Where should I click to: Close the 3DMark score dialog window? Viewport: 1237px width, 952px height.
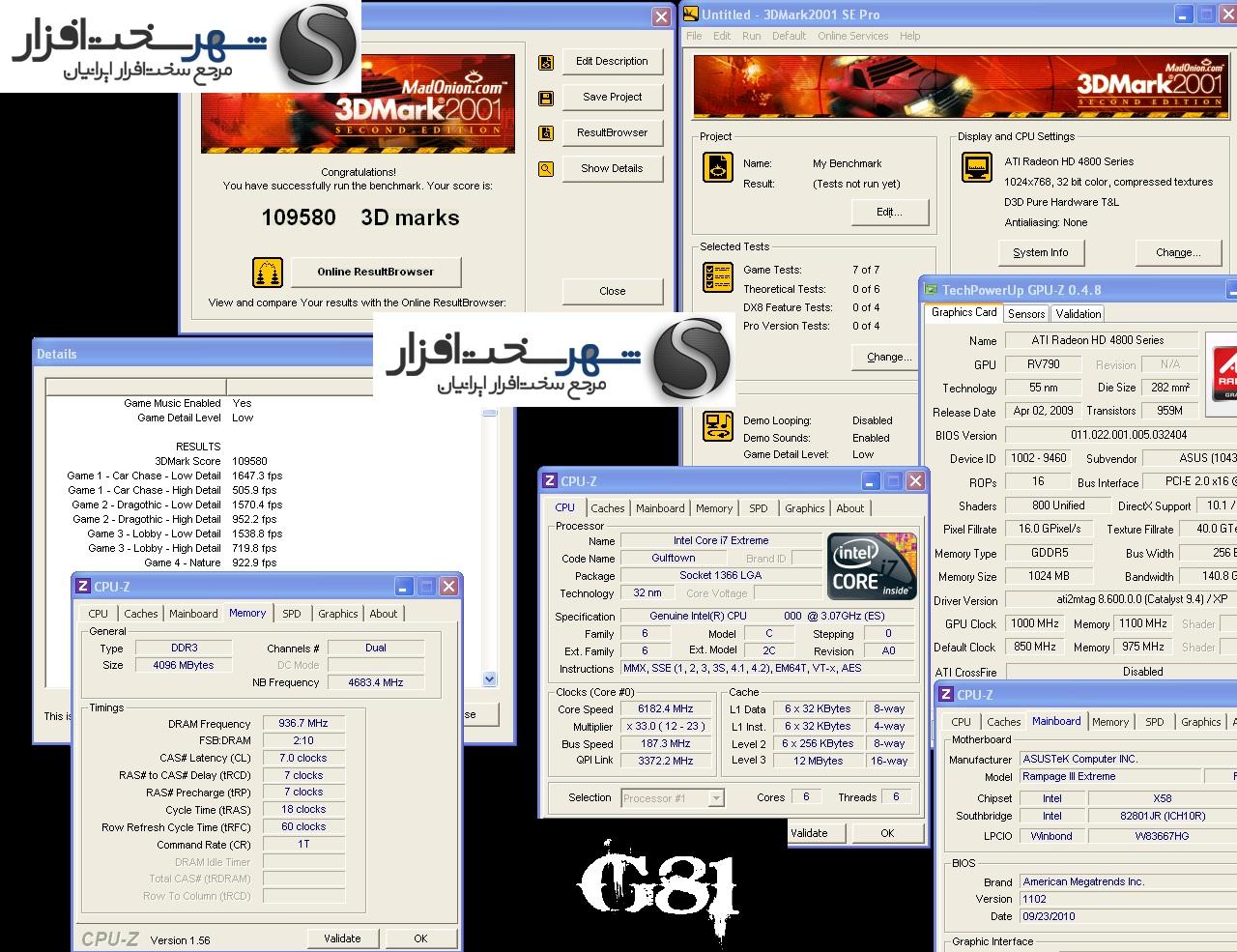click(x=661, y=16)
